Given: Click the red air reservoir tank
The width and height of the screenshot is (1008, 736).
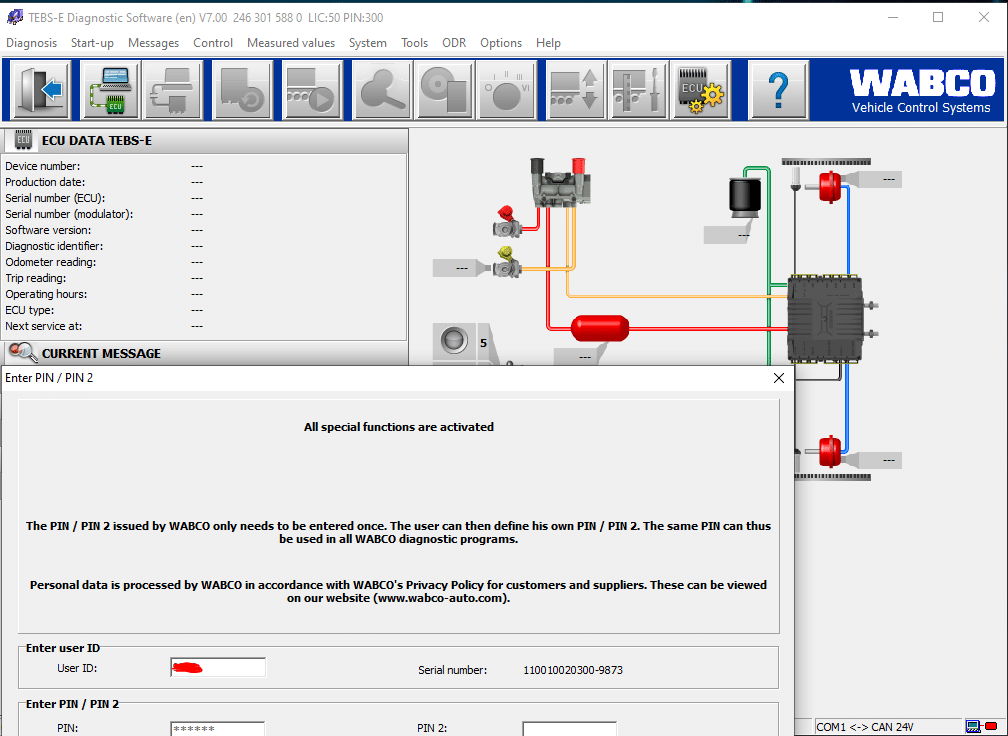Looking at the screenshot, I should (x=599, y=327).
